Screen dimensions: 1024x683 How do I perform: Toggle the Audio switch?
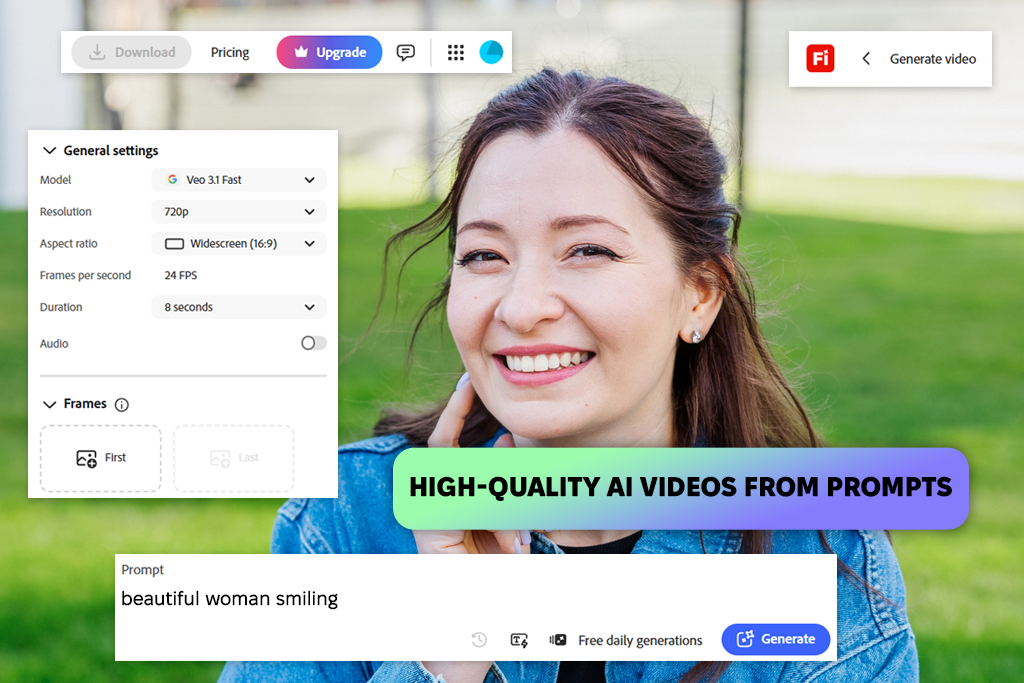point(313,343)
